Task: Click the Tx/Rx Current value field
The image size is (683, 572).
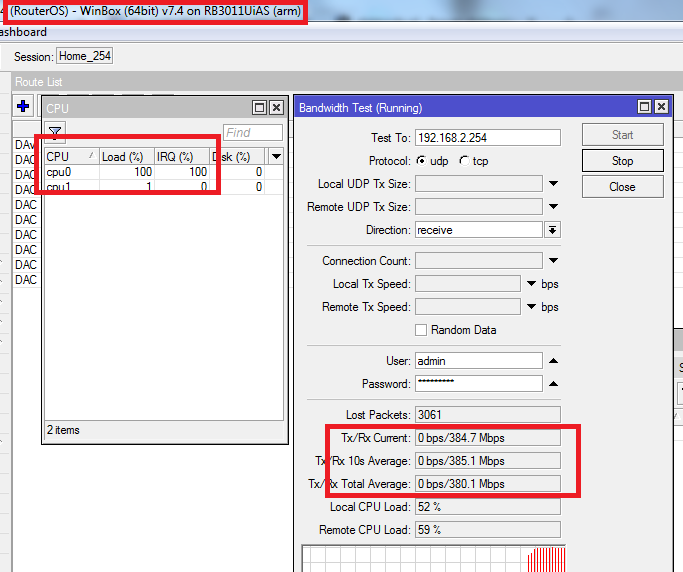Action: coord(488,438)
